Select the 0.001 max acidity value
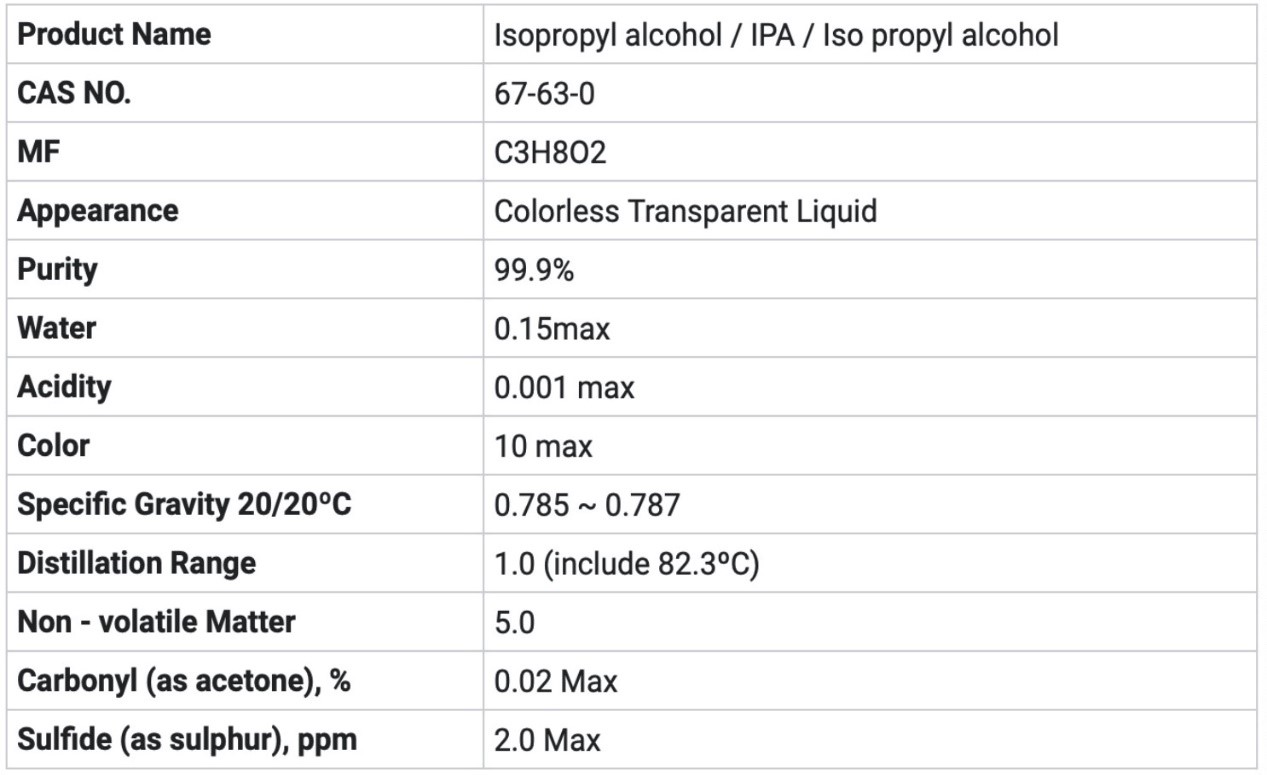This screenshot has width=1267, height=775. (x=564, y=388)
